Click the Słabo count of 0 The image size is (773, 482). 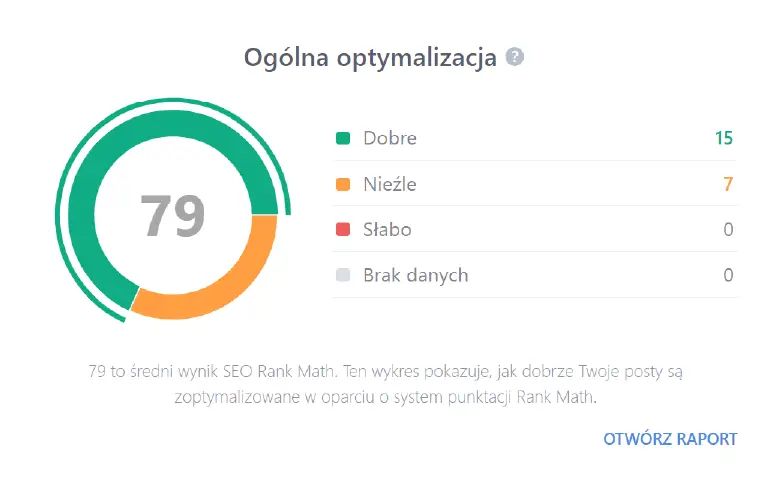pos(728,230)
